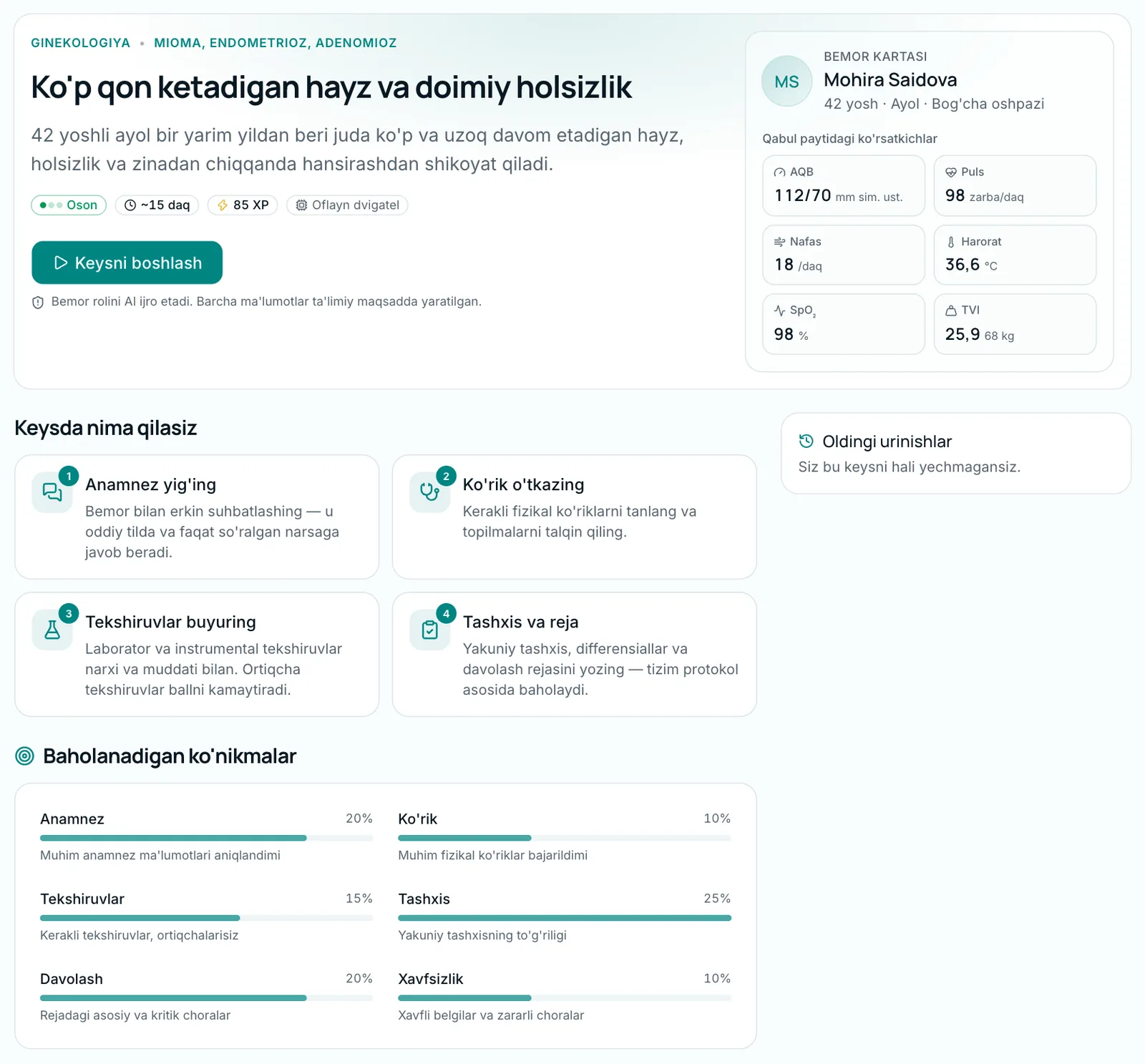
Task: Click the case title Ko'p qon ketadigan hayz
Action: pos(331,87)
